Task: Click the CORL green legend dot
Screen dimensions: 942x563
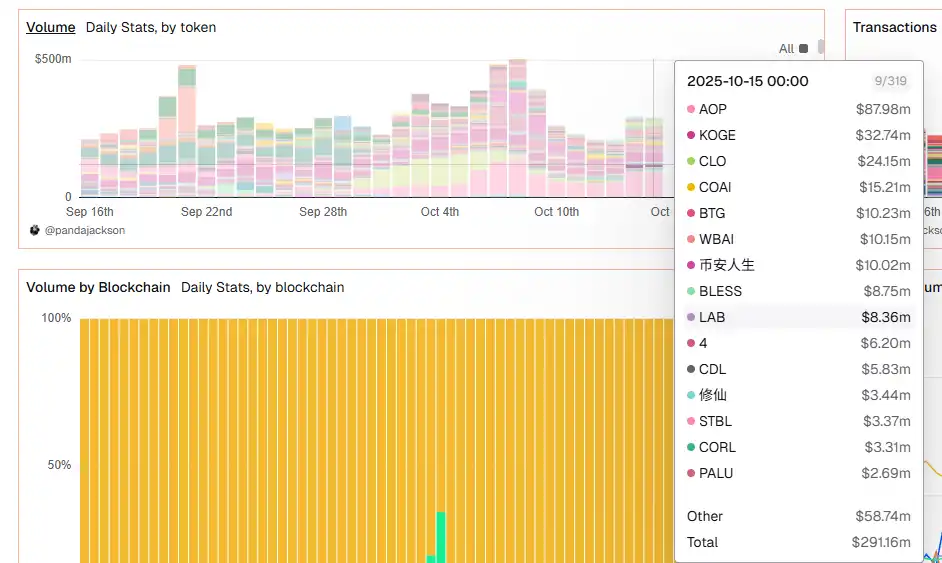Action: [x=691, y=447]
